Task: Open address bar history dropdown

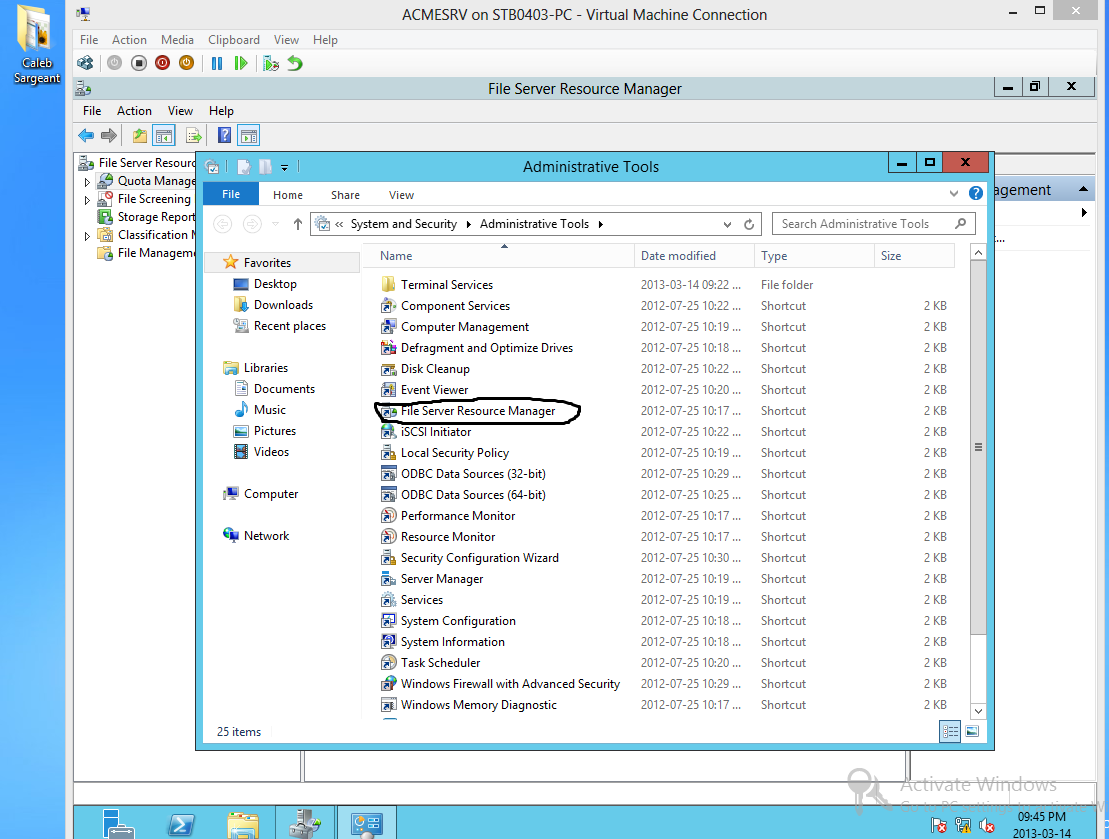Action: point(727,224)
